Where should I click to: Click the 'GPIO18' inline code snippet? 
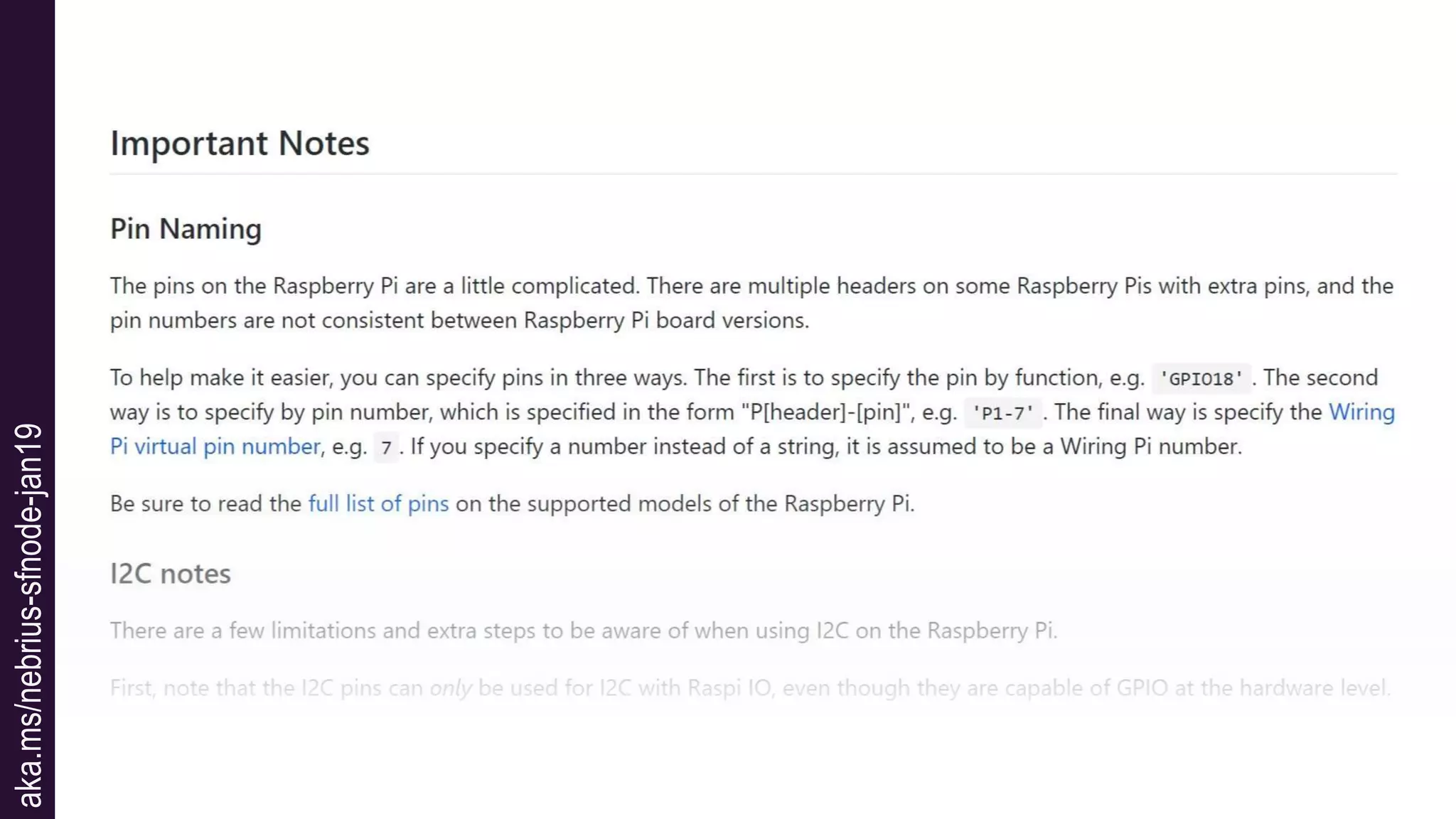click(1201, 378)
